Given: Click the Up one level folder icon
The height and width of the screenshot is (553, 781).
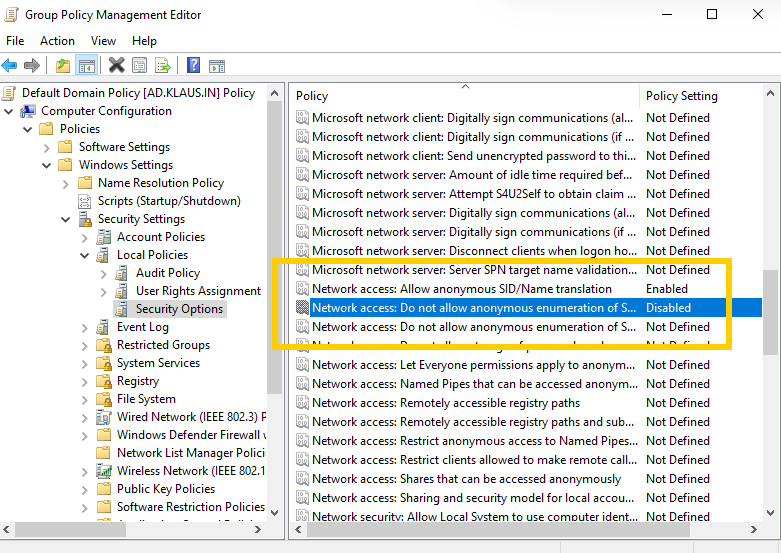Looking at the screenshot, I should [x=63, y=65].
